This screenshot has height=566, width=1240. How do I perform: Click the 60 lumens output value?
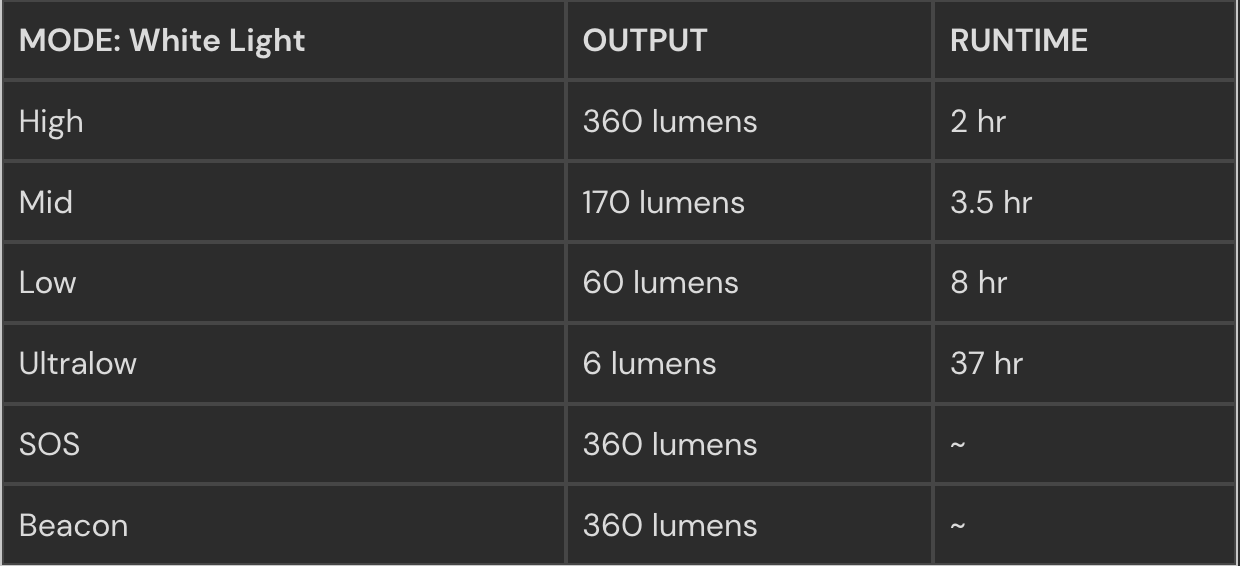(x=661, y=283)
